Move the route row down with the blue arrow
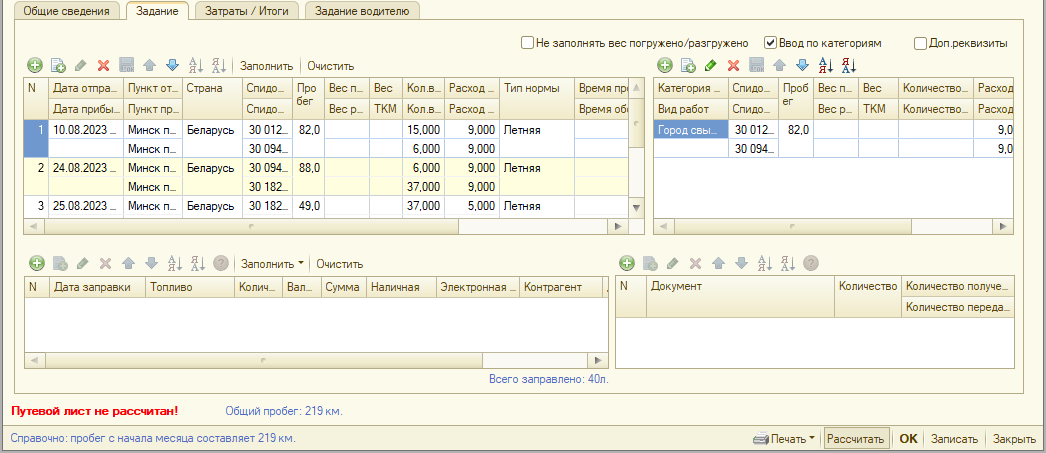The width and height of the screenshot is (1046, 453). coord(171,65)
